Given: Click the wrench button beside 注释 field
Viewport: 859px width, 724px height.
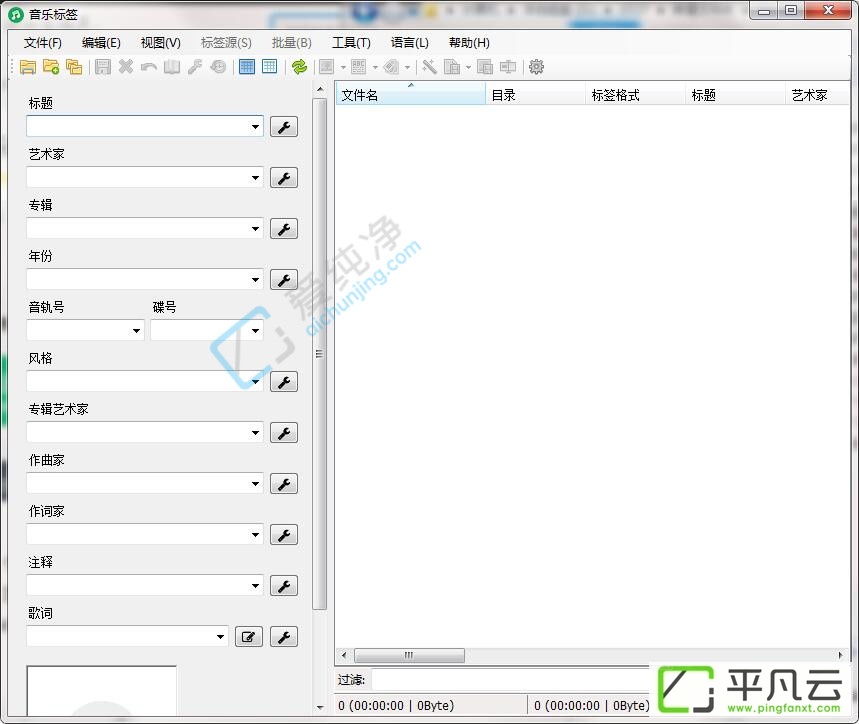Looking at the screenshot, I should coord(284,586).
